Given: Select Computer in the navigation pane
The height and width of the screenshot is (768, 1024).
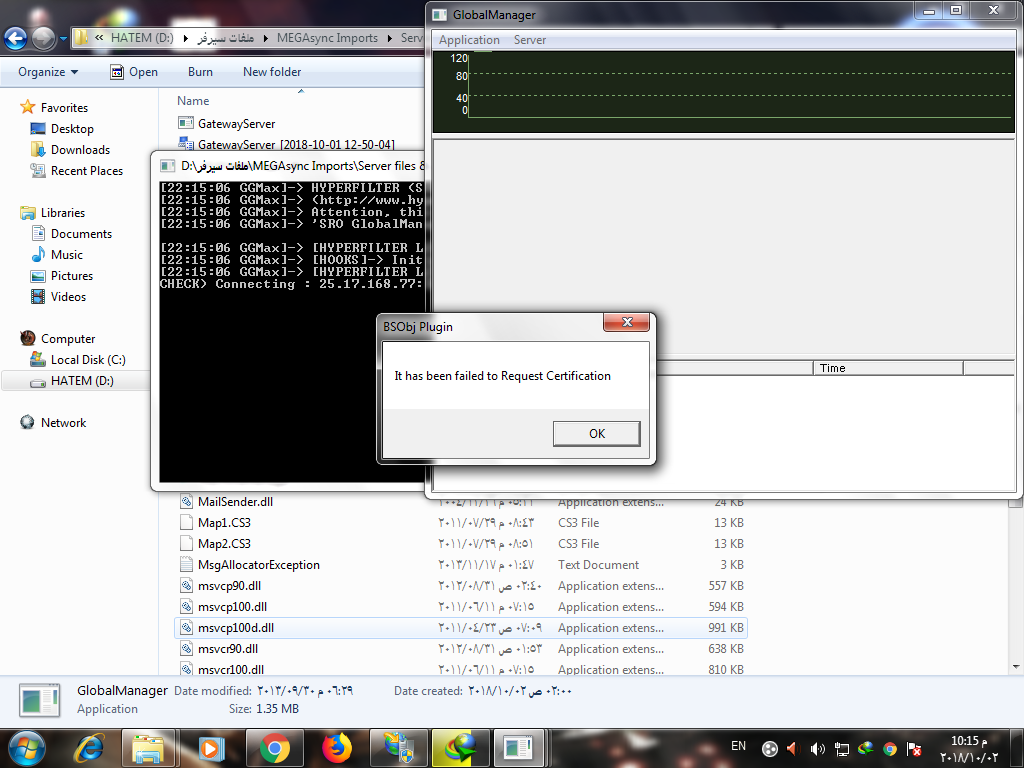Looking at the screenshot, I should click(x=68, y=339).
